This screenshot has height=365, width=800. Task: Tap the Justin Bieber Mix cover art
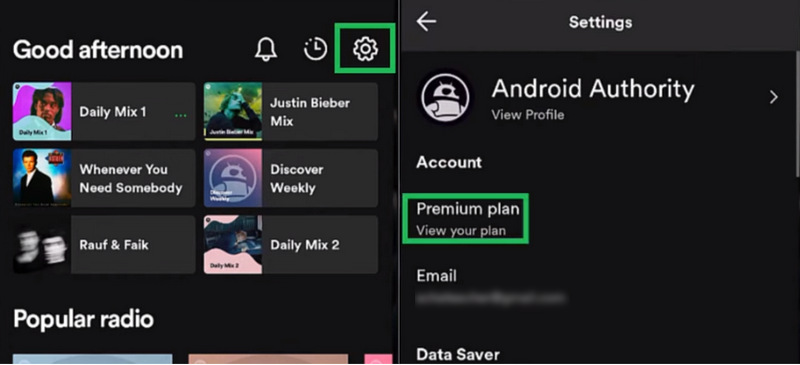click(x=233, y=111)
